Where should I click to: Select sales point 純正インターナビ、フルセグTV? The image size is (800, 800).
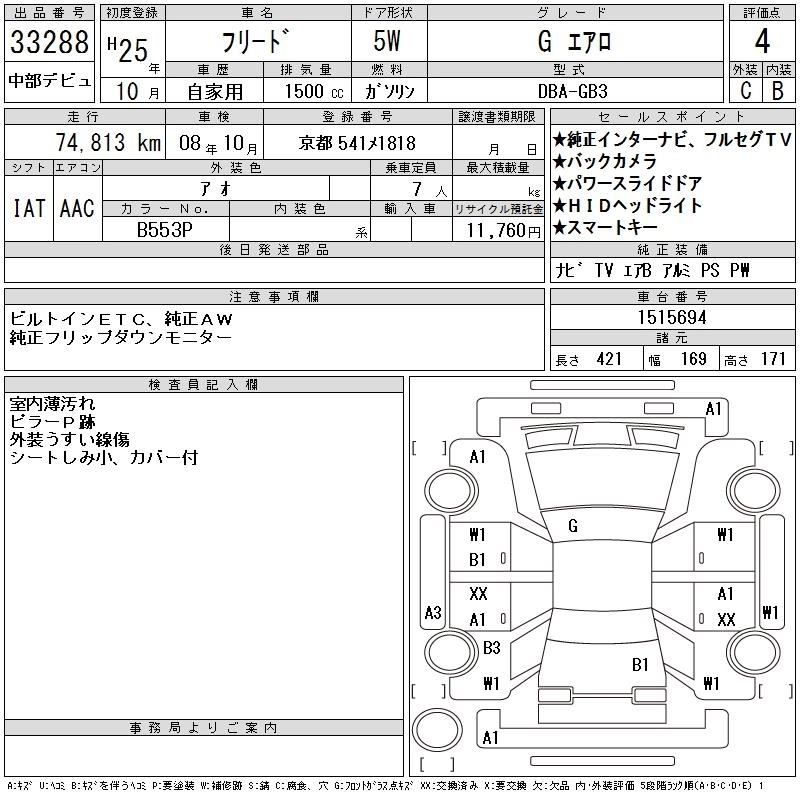tap(672, 139)
